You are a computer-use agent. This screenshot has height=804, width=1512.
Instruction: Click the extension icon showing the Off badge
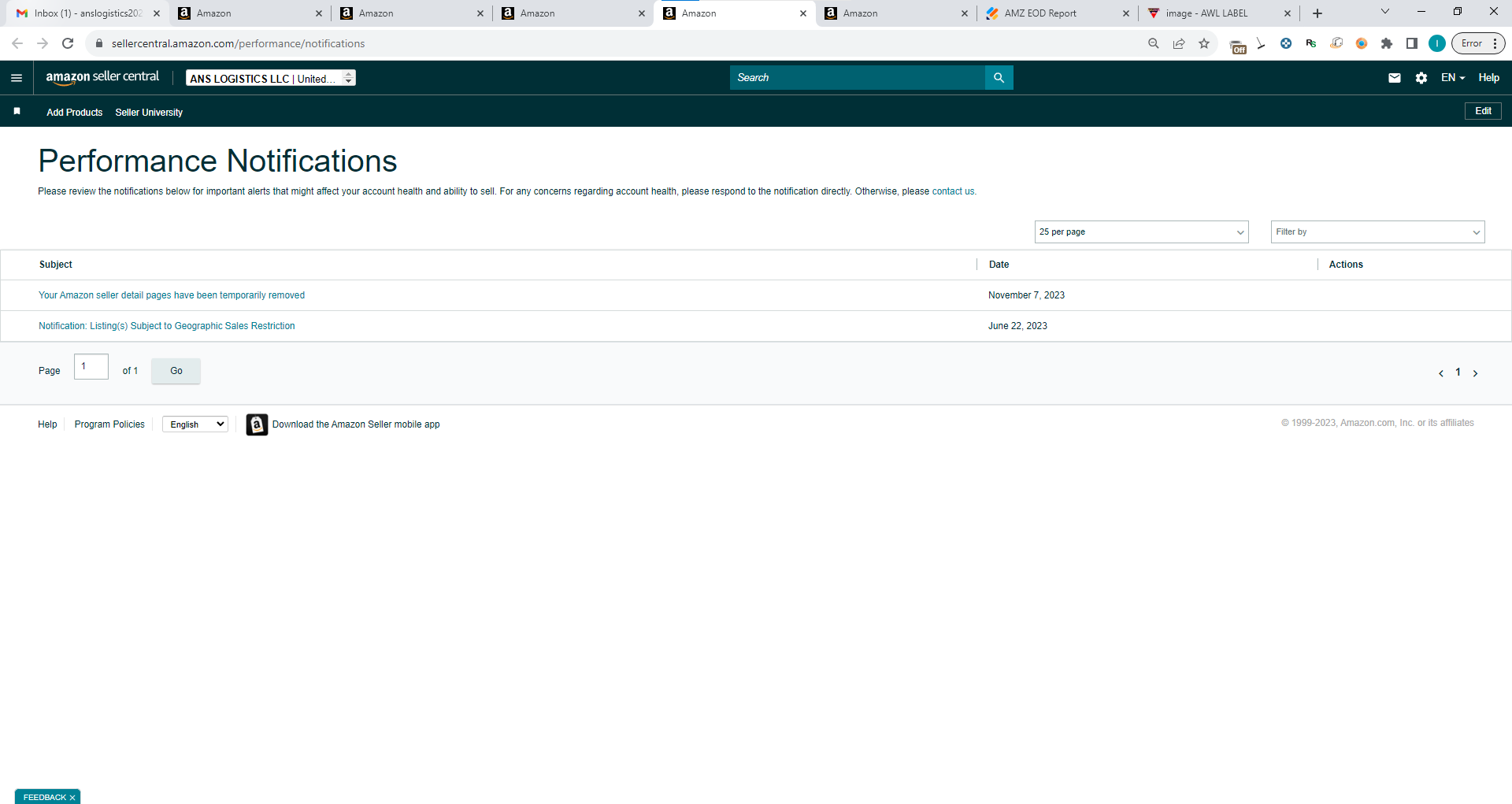tap(1238, 46)
